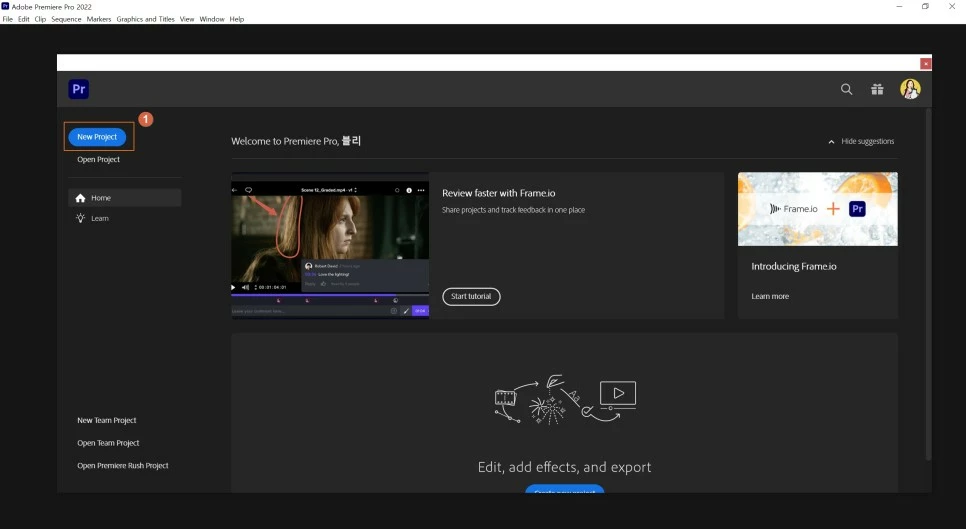Click play icon in tutorial thumbnail

(x=233, y=288)
